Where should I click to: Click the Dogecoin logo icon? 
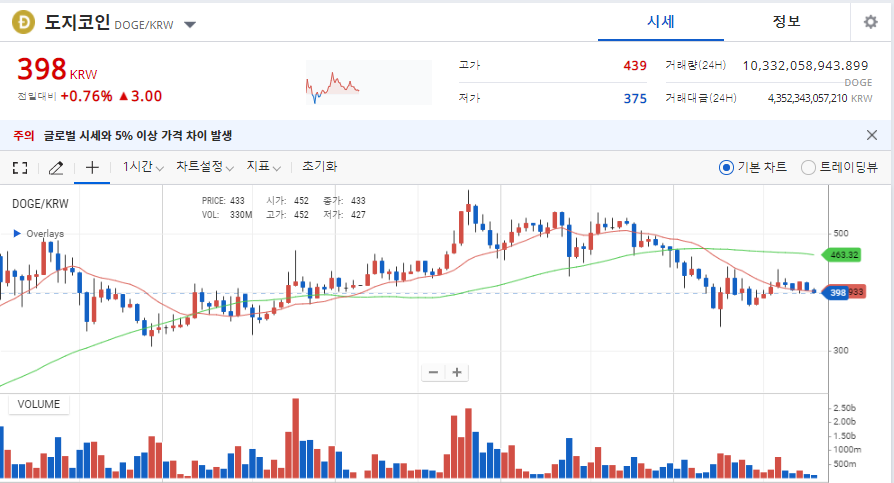23,22
